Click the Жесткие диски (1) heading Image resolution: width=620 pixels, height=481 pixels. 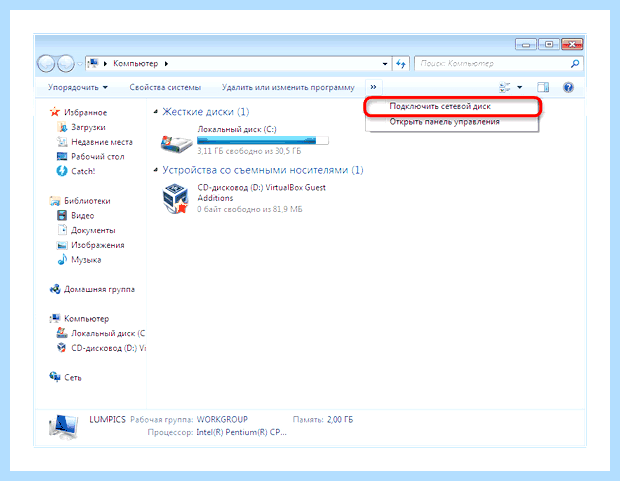206,112
